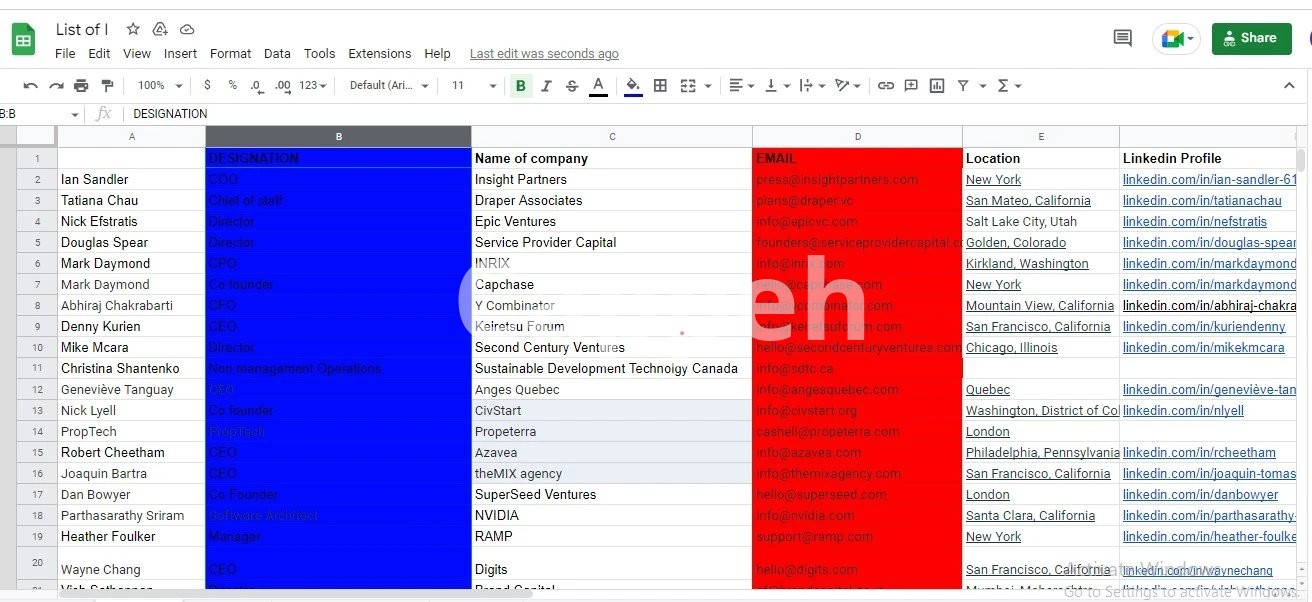The height and width of the screenshot is (602, 1312).
Task: Click the insert link icon
Action: pos(885,86)
